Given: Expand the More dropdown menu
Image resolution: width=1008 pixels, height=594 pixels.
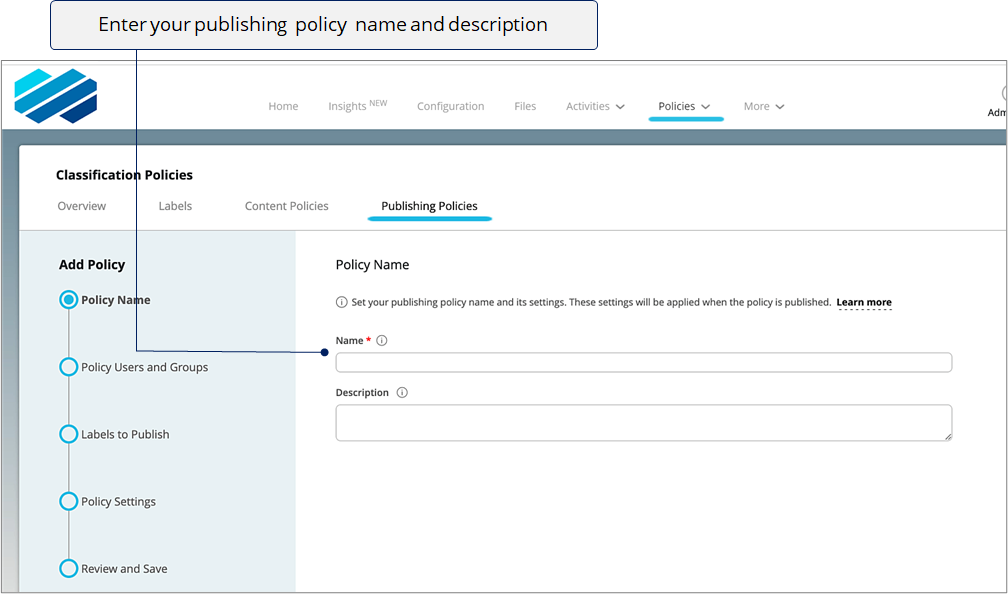Looking at the screenshot, I should click(764, 106).
